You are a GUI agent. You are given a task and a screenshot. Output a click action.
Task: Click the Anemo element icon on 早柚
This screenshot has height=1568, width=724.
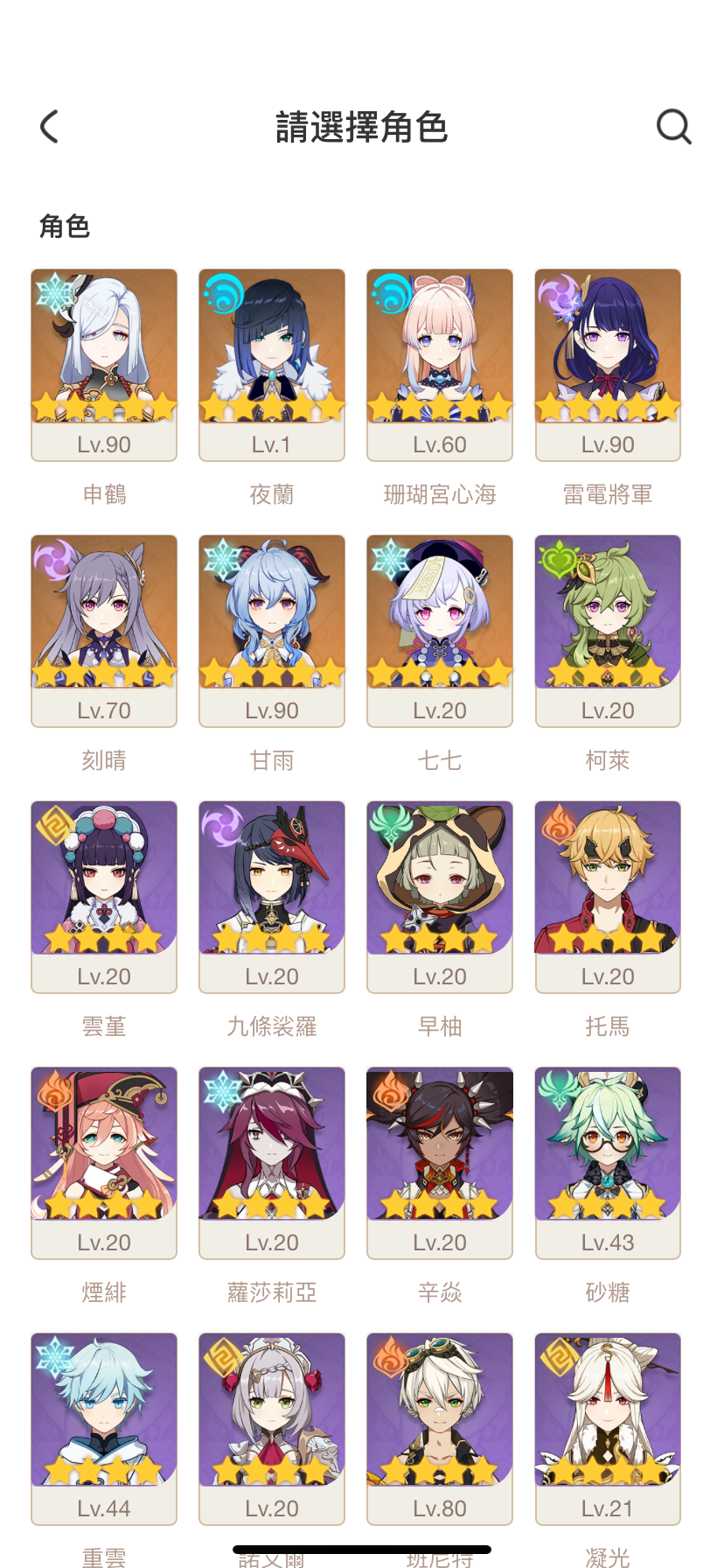click(x=390, y=826)
